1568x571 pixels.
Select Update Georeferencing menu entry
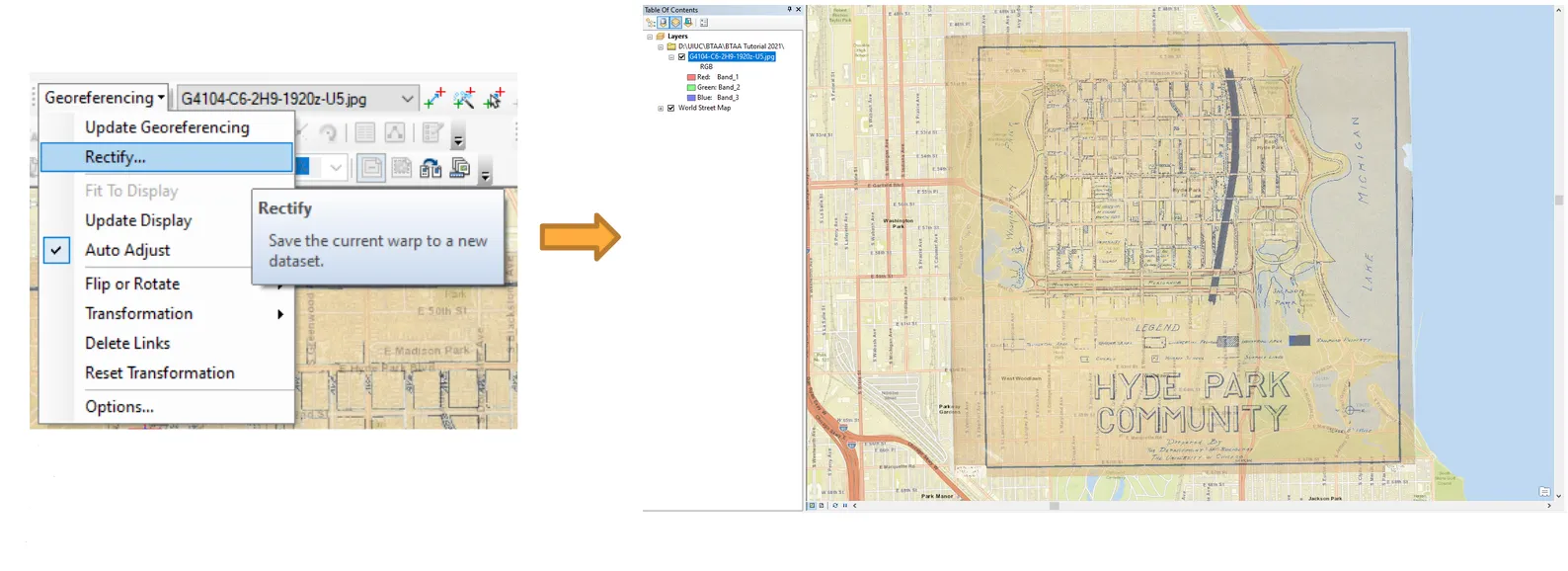[x=167, y=127]
